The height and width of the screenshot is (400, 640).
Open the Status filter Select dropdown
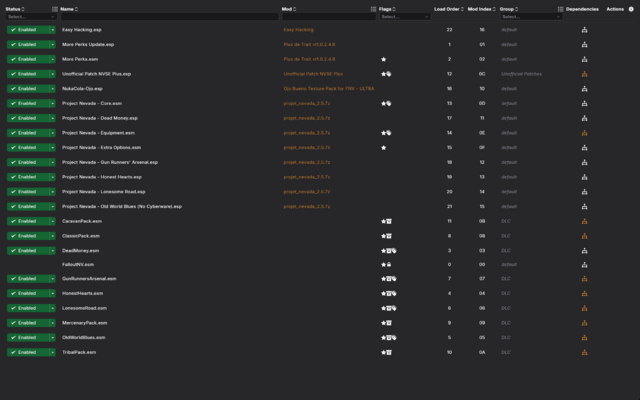click(x=31, y=17)
